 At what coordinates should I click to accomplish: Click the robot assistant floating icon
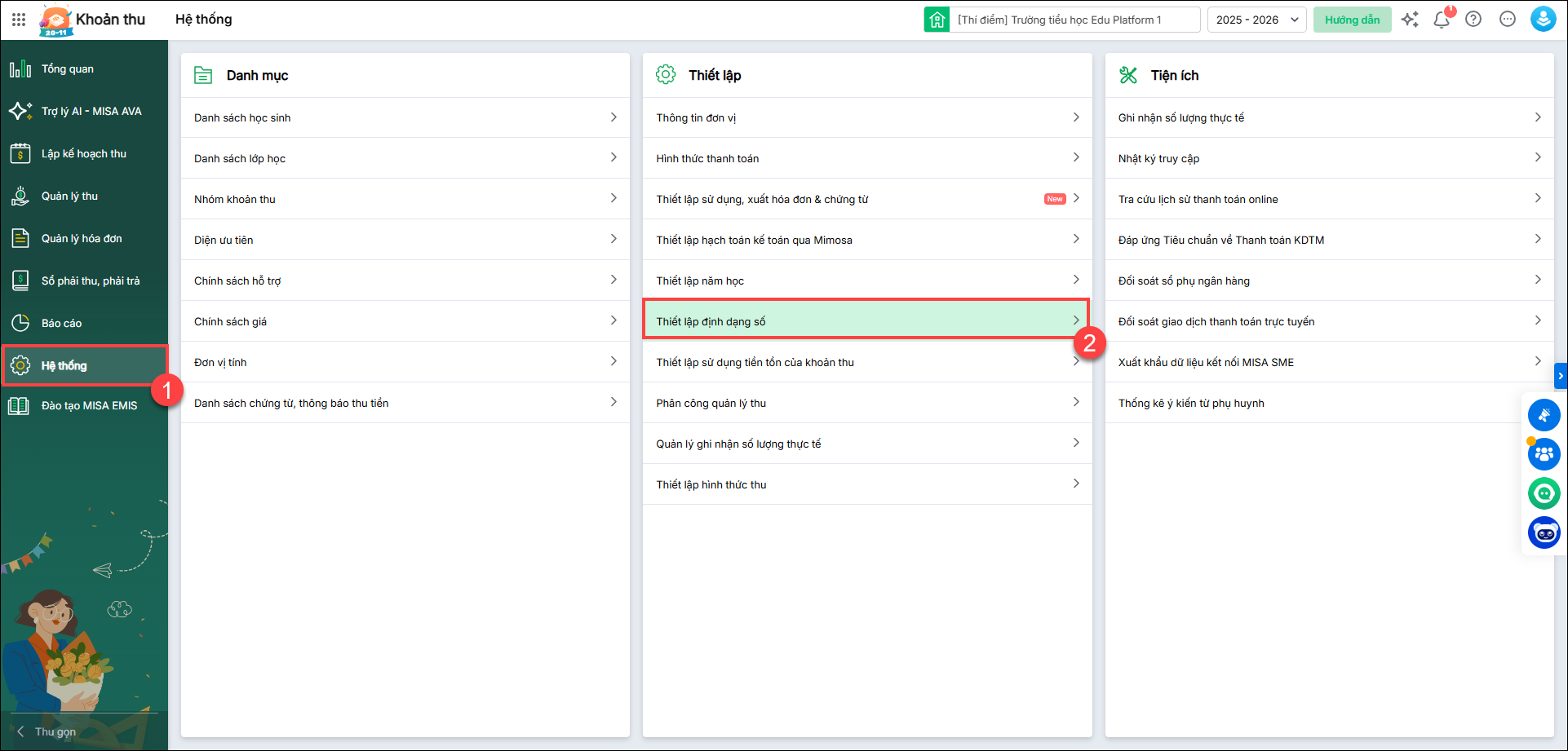point(1544,533)
